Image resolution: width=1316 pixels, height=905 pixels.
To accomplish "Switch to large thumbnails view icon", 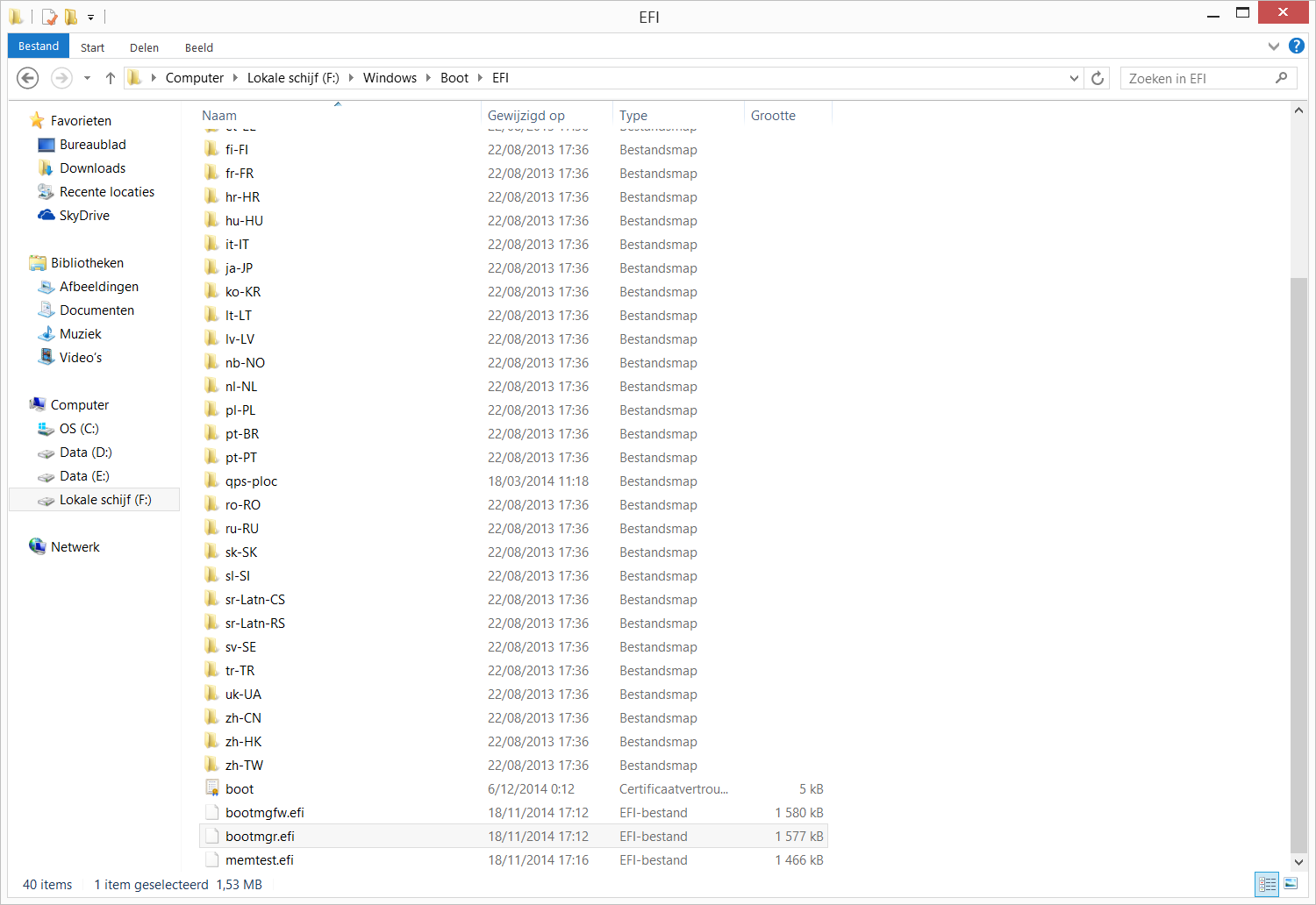I will pyautogui.click(x=1291, y=884).
